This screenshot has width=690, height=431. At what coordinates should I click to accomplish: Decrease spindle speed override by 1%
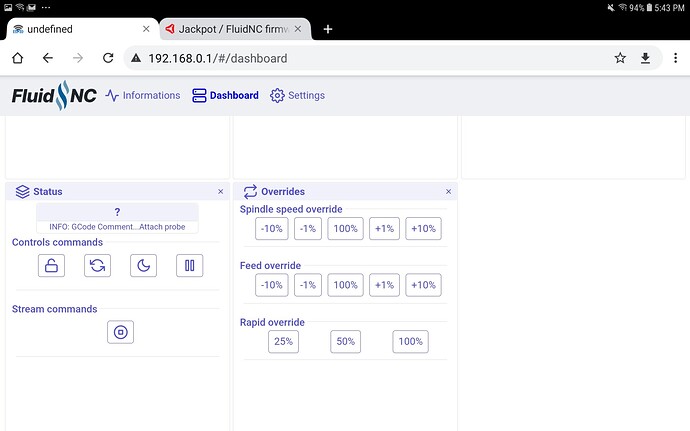308,228
